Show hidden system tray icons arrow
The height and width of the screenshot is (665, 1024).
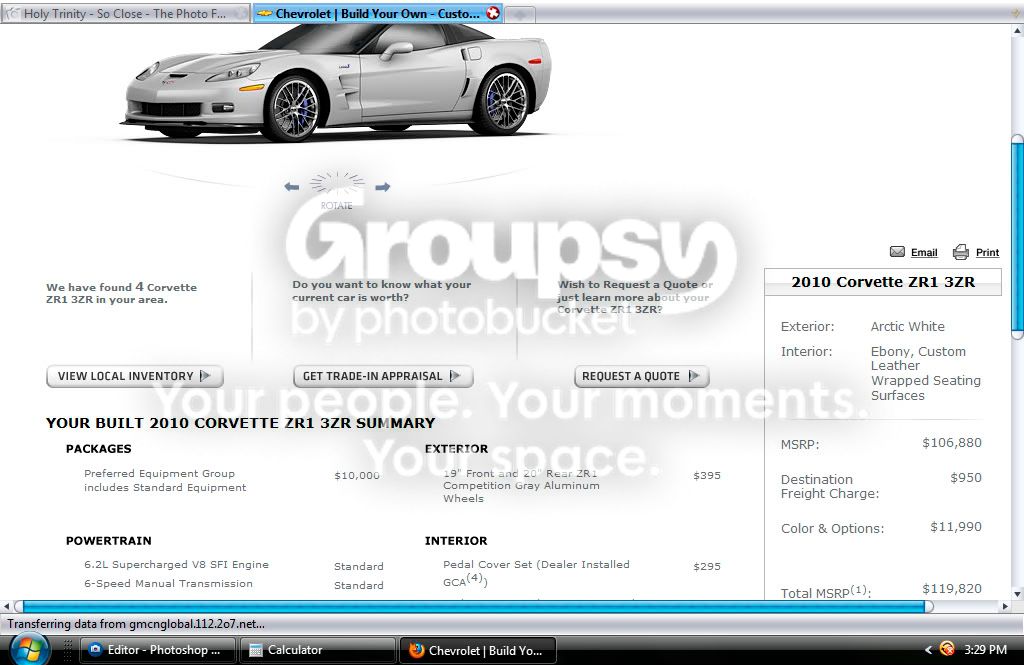click(x=928, y=649)
